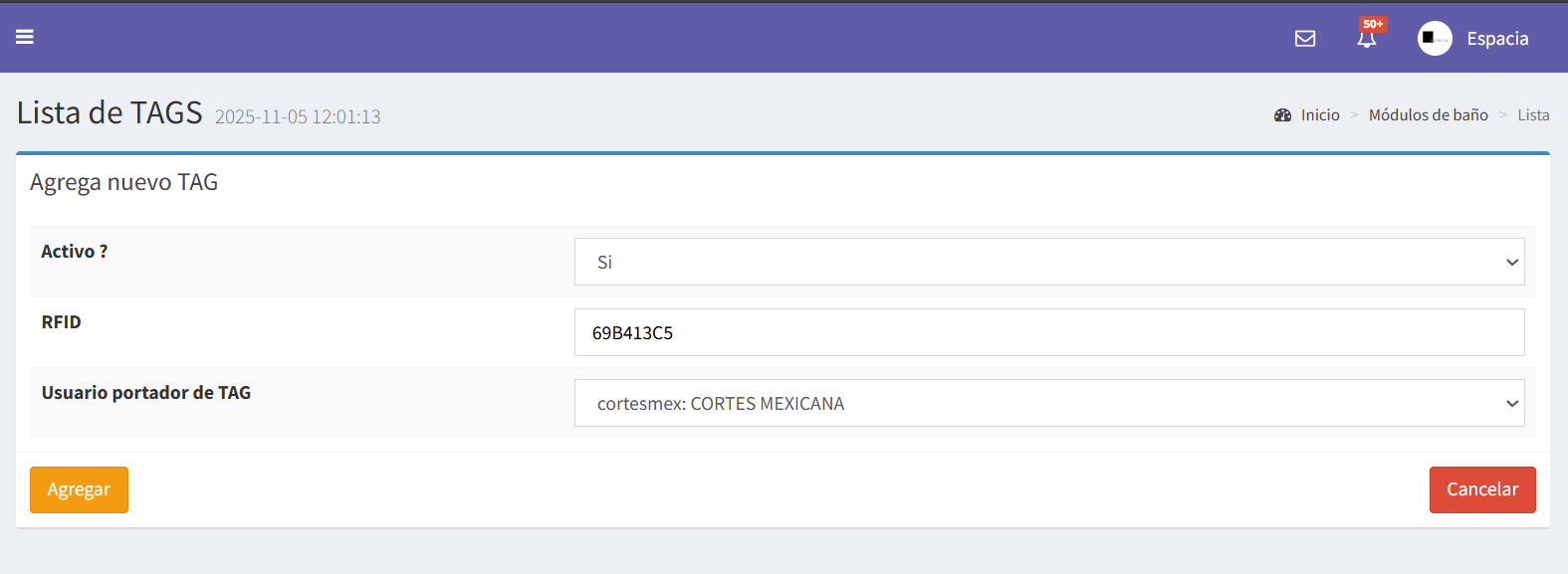Go to Inicio breadcrumb link
1568x574 pixels.
pos(1320,115)
